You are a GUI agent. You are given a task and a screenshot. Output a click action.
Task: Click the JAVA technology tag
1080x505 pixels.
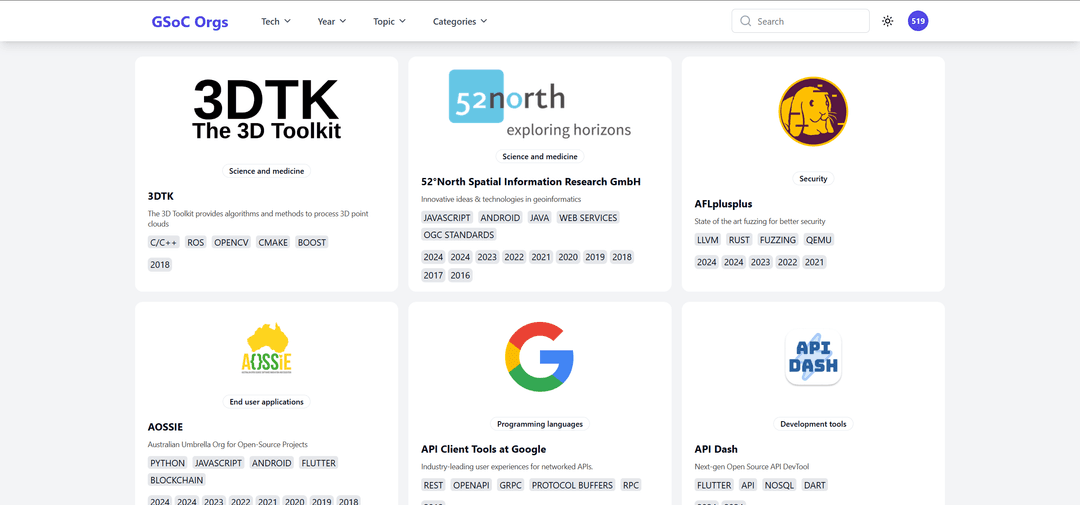click(x=539, y=218)
